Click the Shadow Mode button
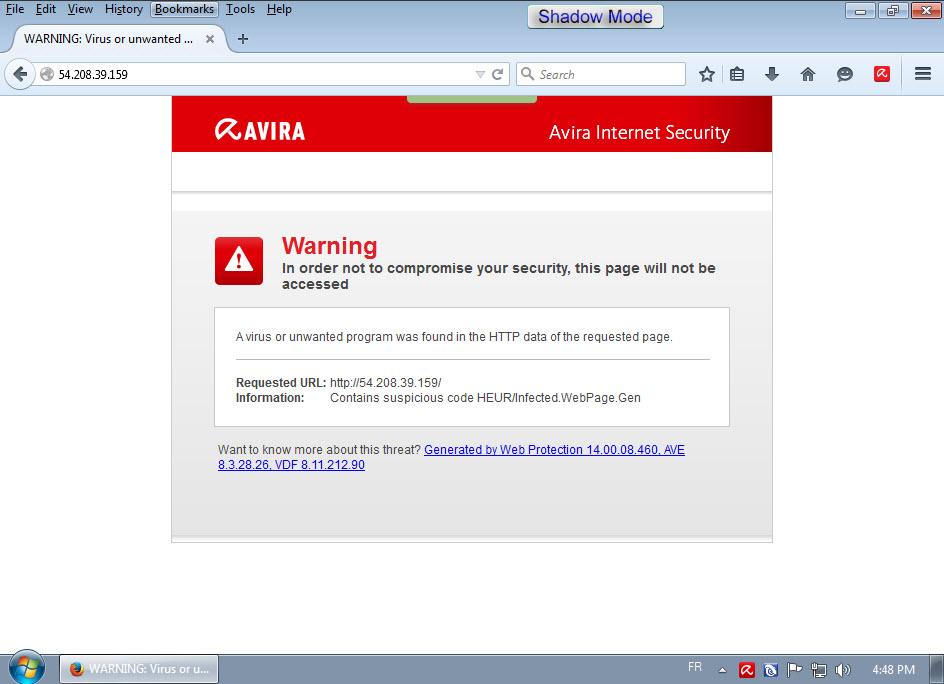Image resolution: width=944 pixels, height=684 pixels. (595, 16)
